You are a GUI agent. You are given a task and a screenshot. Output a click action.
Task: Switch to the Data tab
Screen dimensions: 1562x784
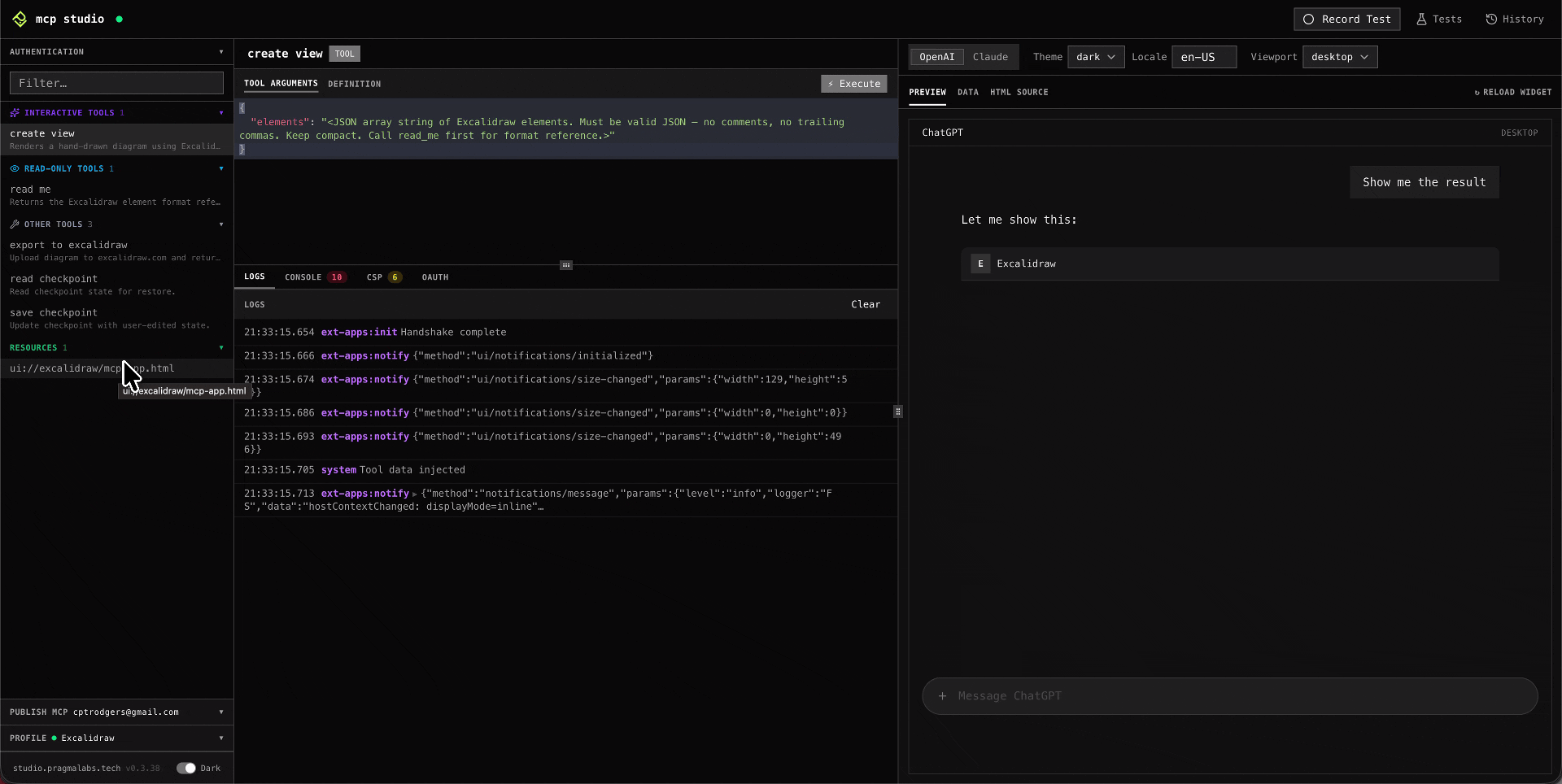(x=968, y=93)
